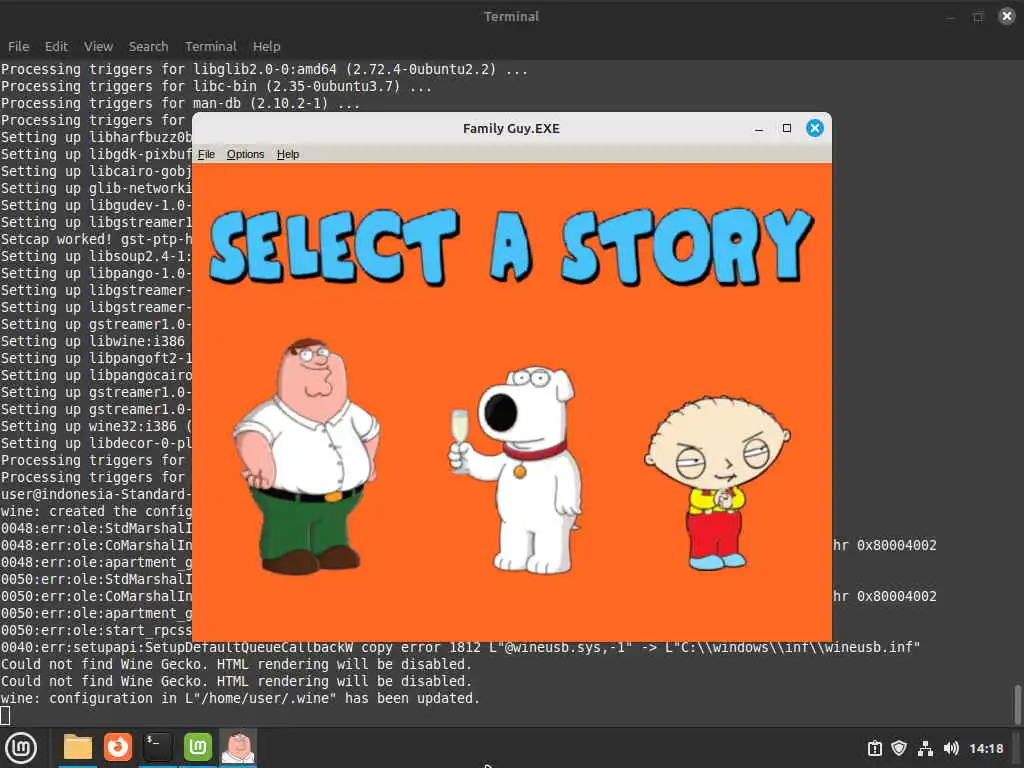1024x768 pixels.
Task: Open the clock showing 14:18
Action: 986,748
